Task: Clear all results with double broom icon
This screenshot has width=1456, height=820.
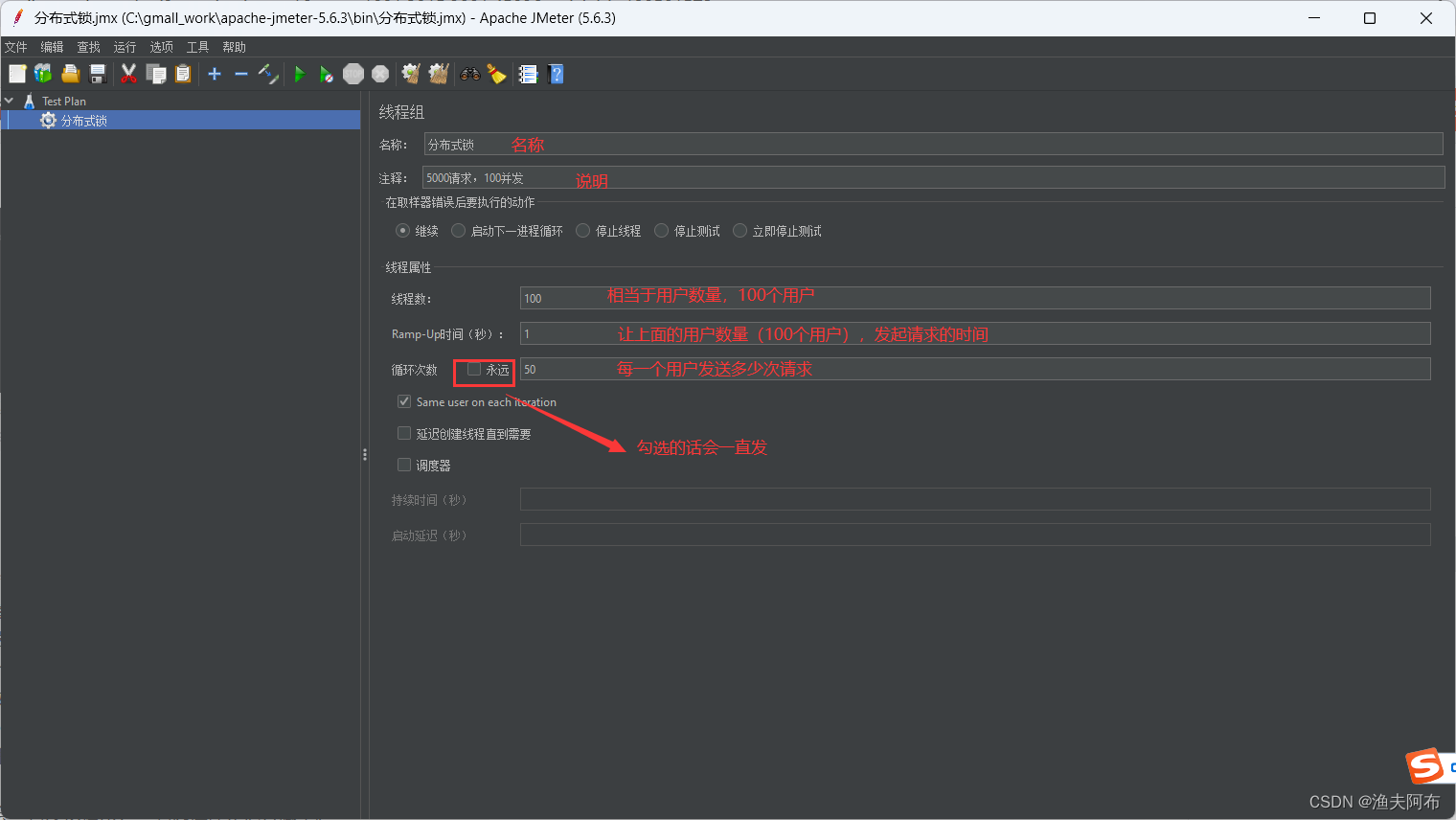Action: click(x=439, y=74)
